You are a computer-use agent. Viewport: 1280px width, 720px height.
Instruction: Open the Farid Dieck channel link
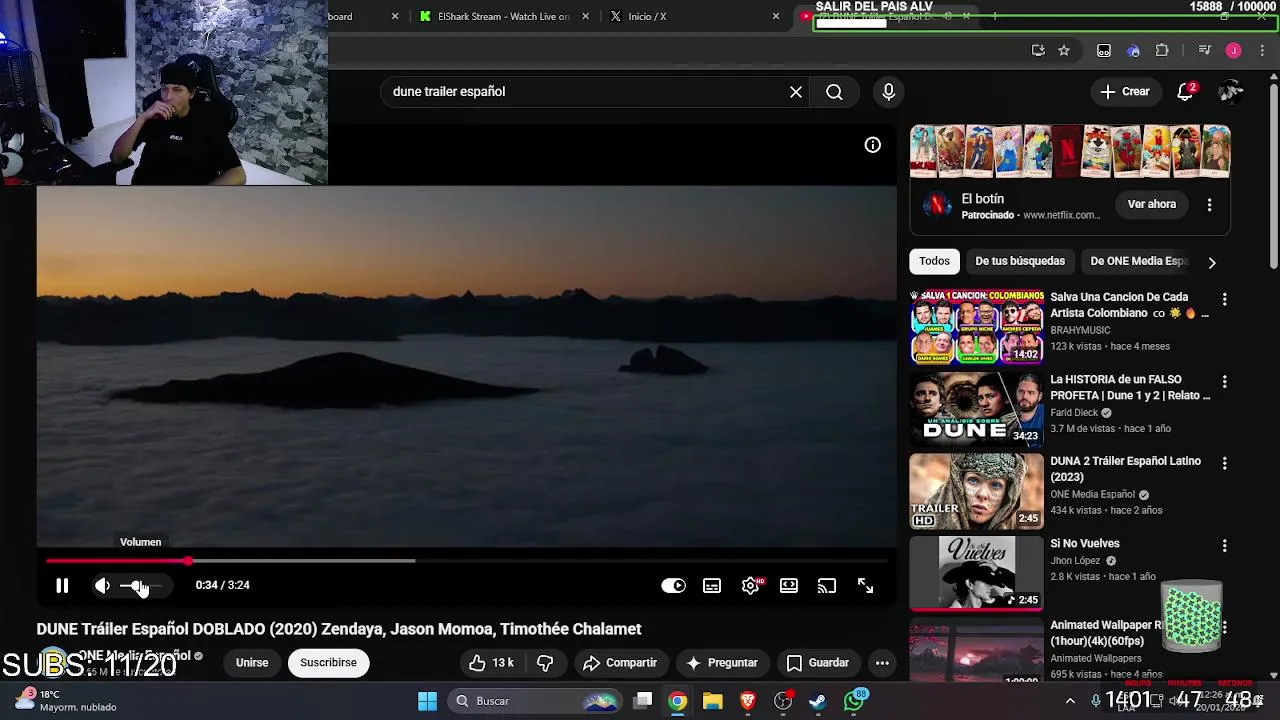[1074, 412]
